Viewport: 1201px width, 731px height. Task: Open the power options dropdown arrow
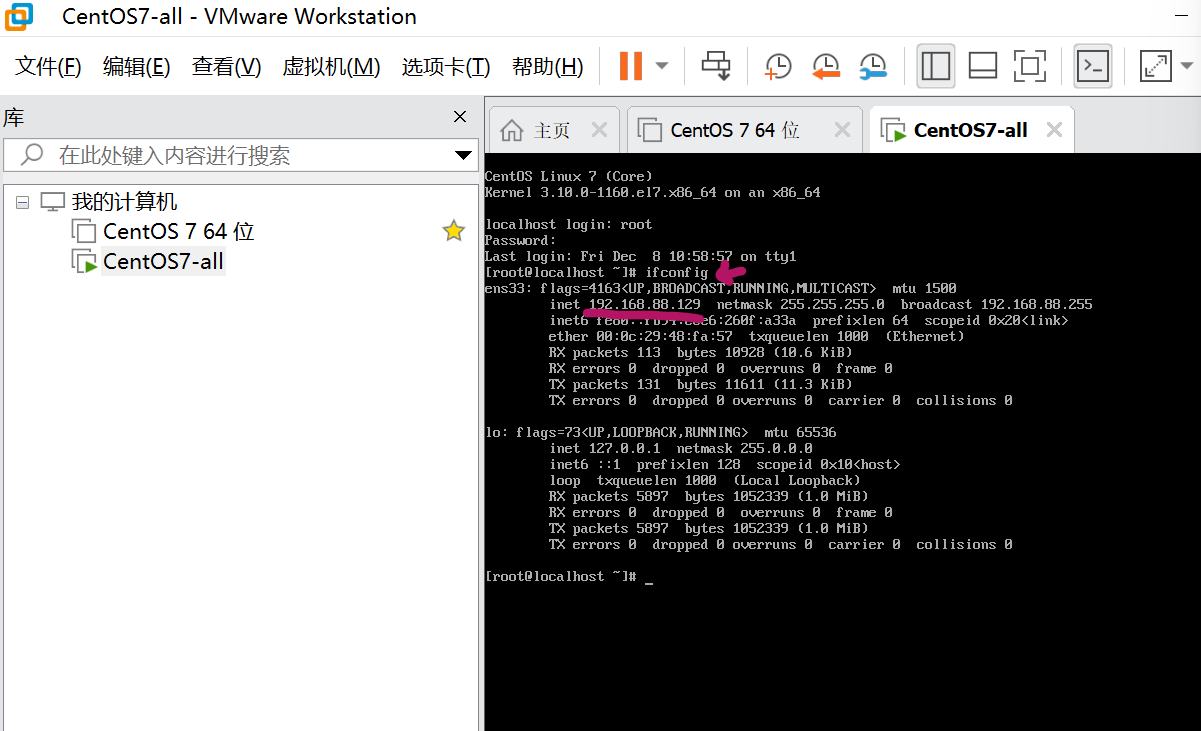(661, 66)
